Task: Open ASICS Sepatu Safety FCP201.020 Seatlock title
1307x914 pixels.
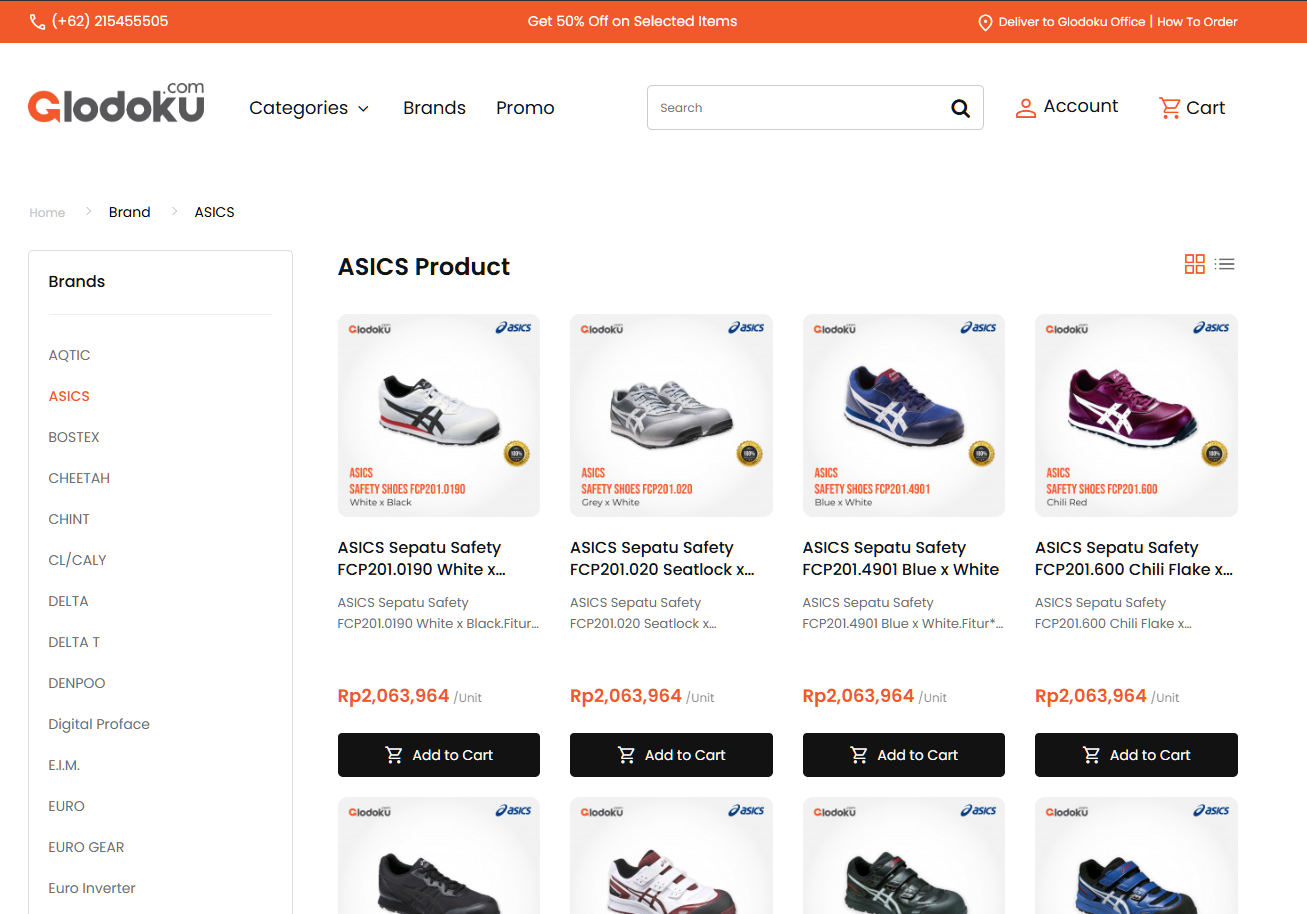Action: pyautogui.click(x=662, y=559)
